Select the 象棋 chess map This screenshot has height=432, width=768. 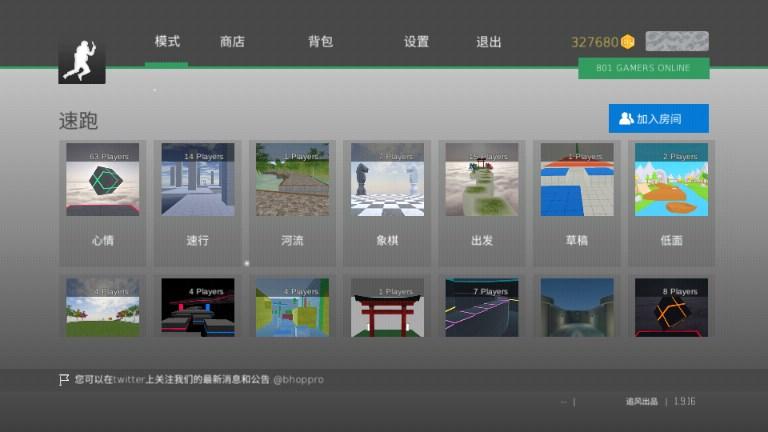387,180
